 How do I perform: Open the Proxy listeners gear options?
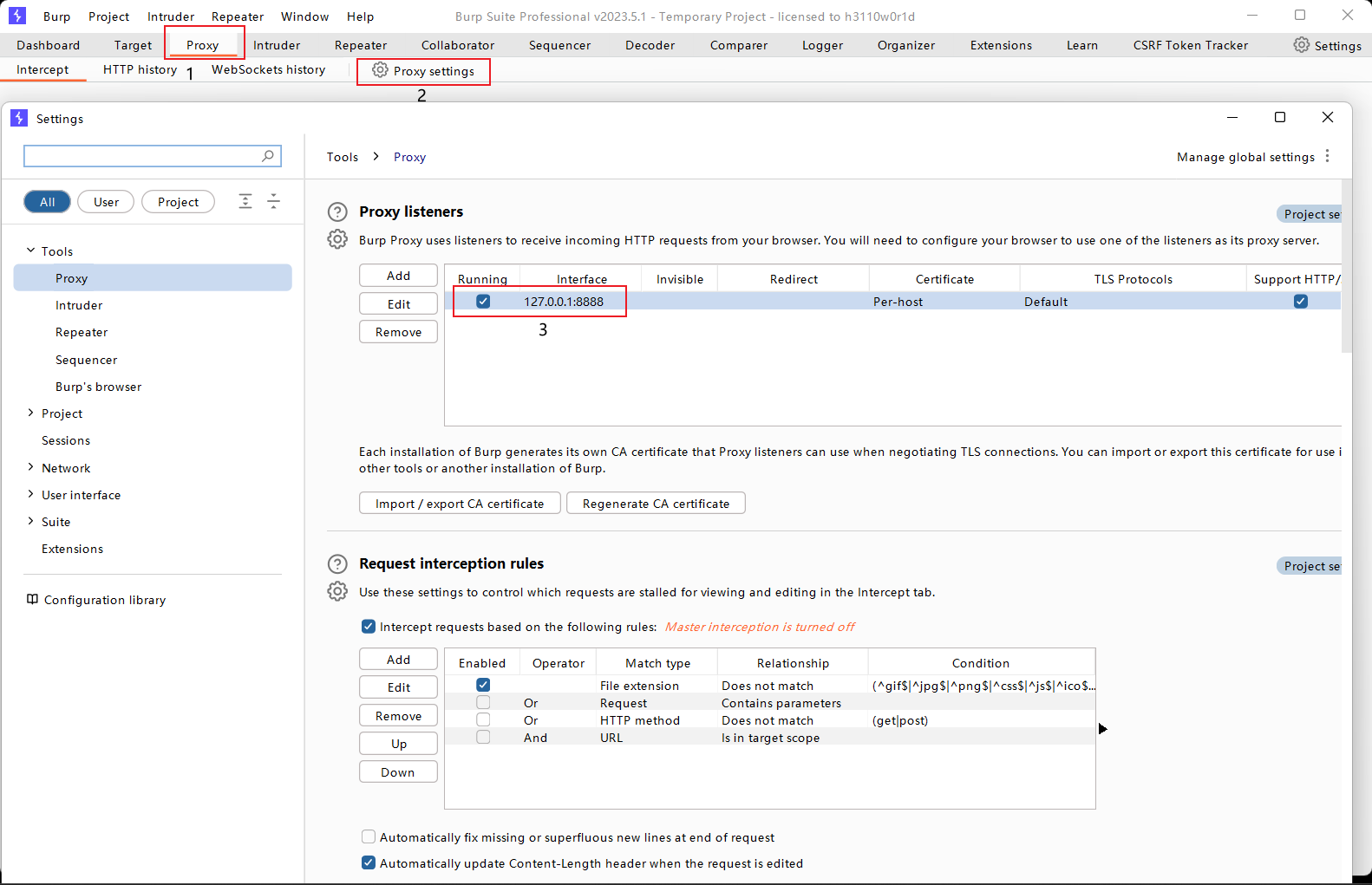point(337,239)
